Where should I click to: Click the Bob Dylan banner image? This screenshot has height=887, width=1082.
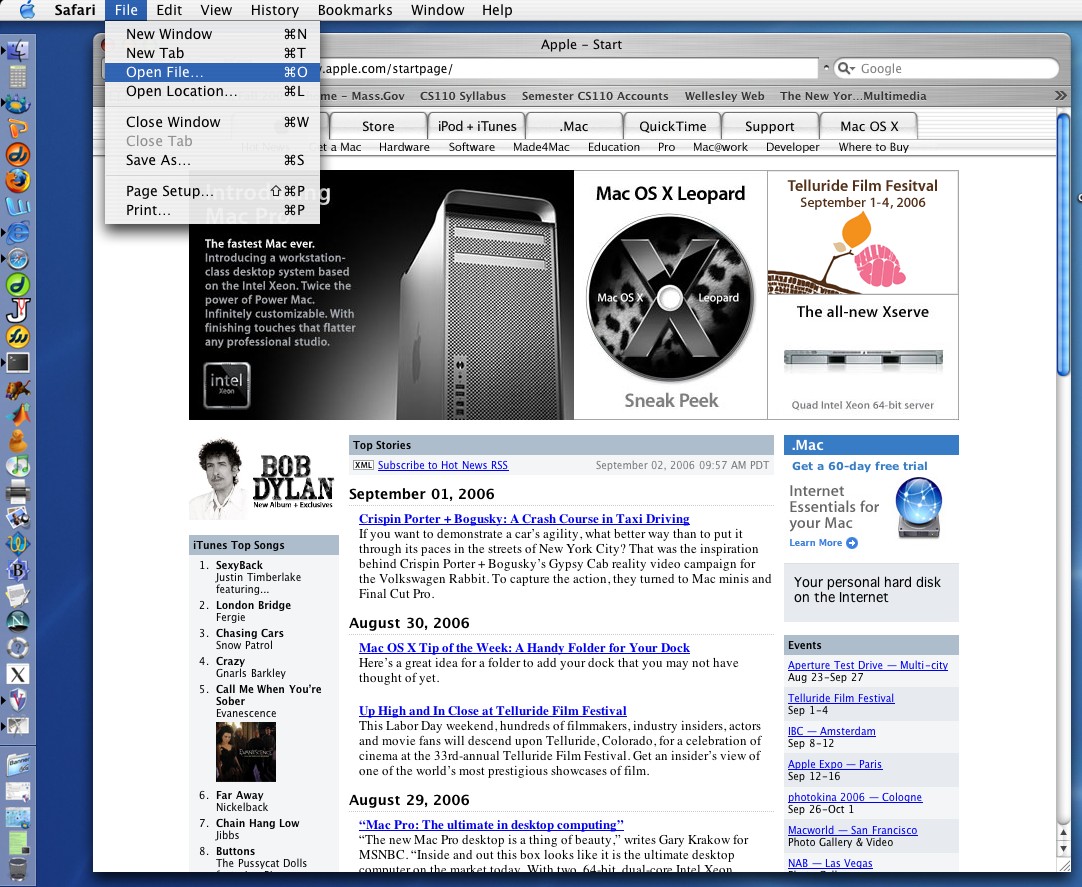(263, 478)
